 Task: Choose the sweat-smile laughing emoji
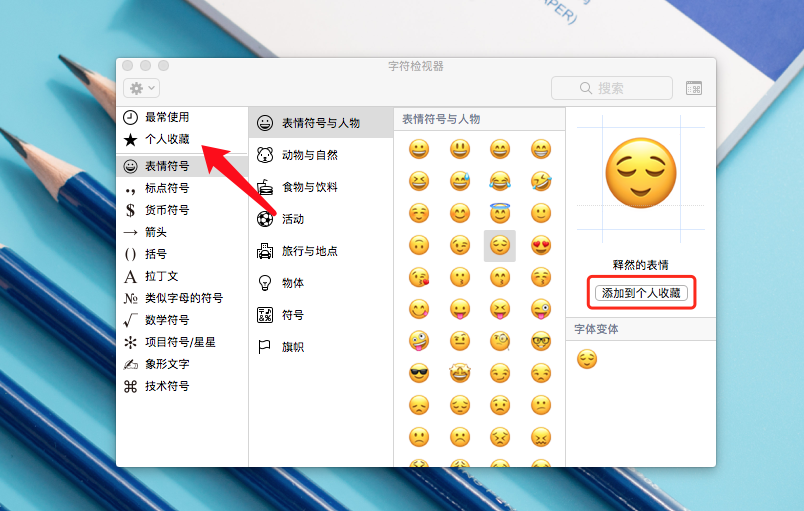tap(460, 181)
